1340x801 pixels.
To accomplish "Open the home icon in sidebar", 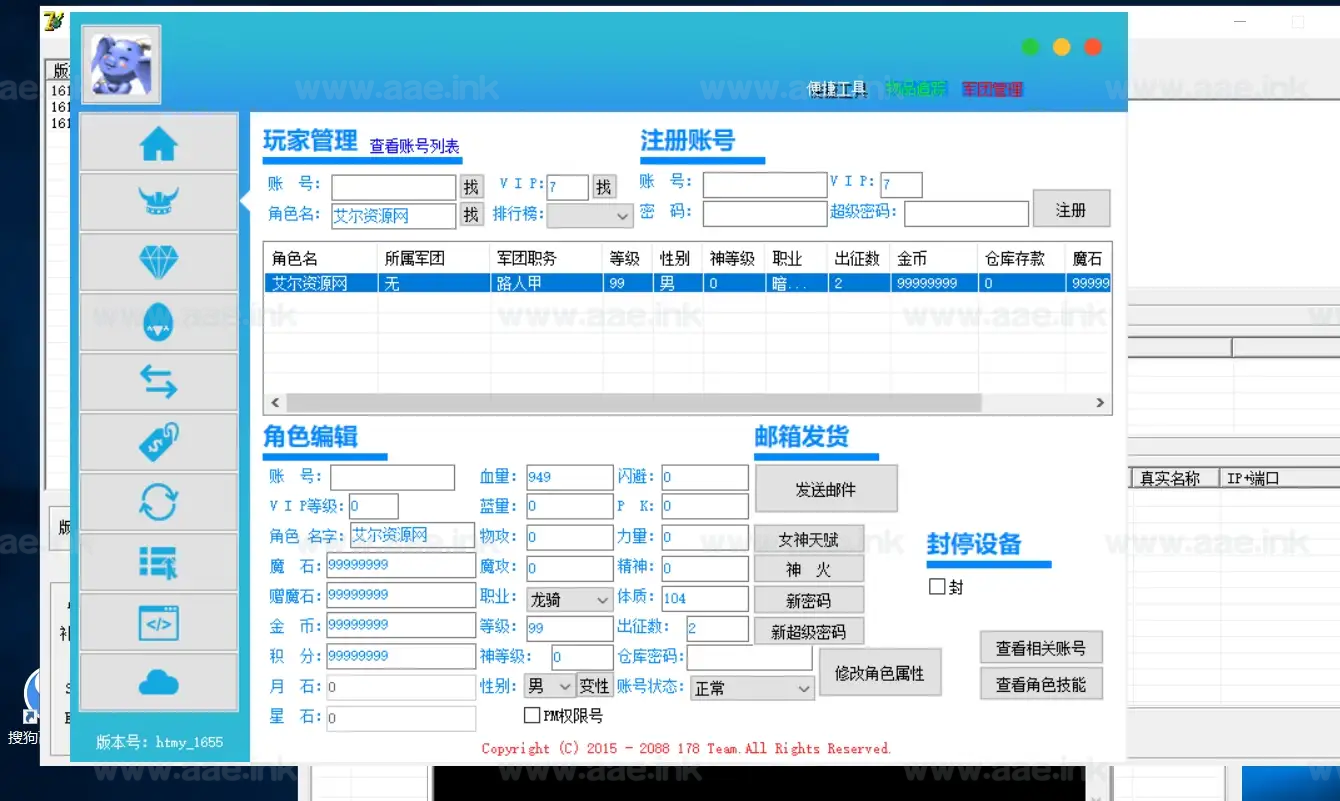I will tap(158, 144).
